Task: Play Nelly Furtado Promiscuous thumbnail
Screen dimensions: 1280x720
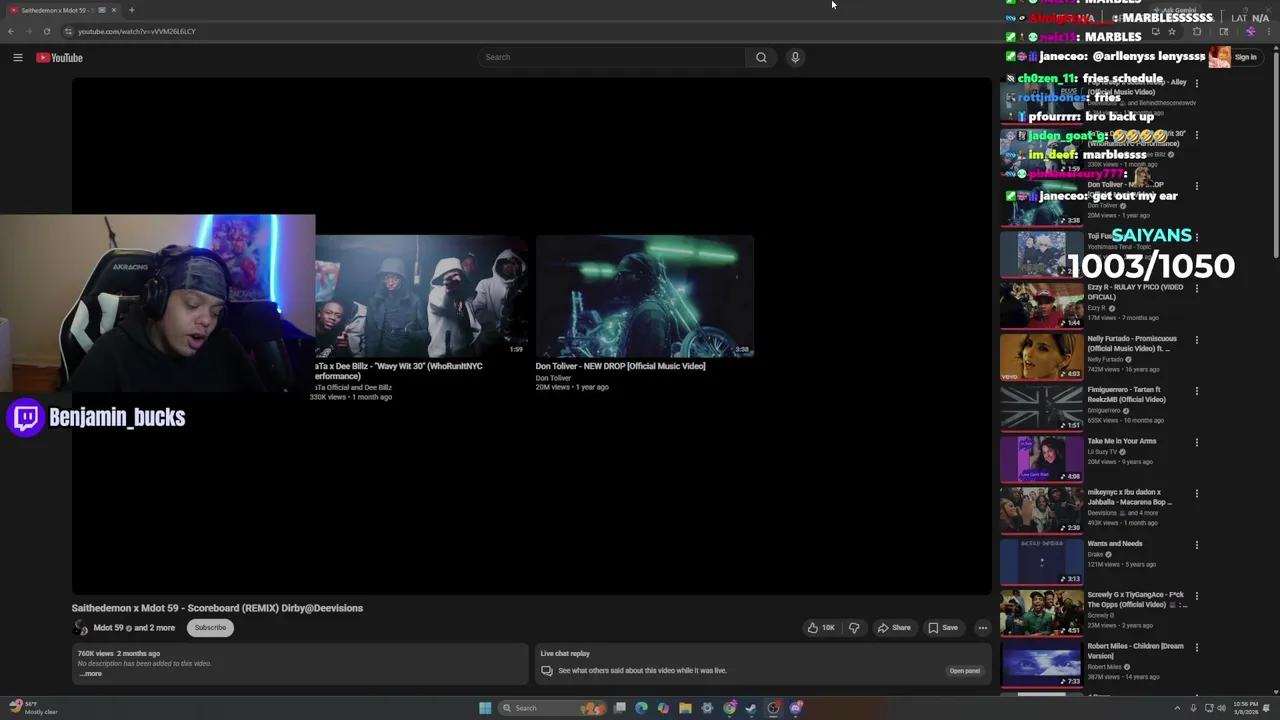Action: (x=1041, y=356)
